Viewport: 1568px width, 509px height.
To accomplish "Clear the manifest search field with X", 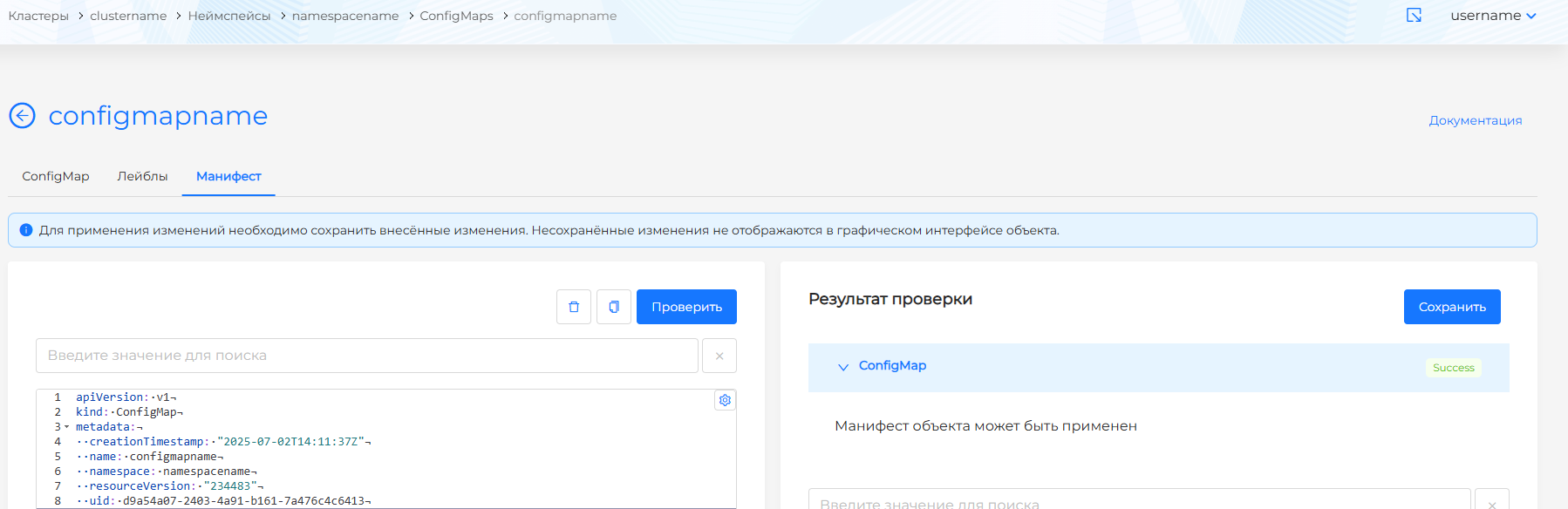I will 719,356.
